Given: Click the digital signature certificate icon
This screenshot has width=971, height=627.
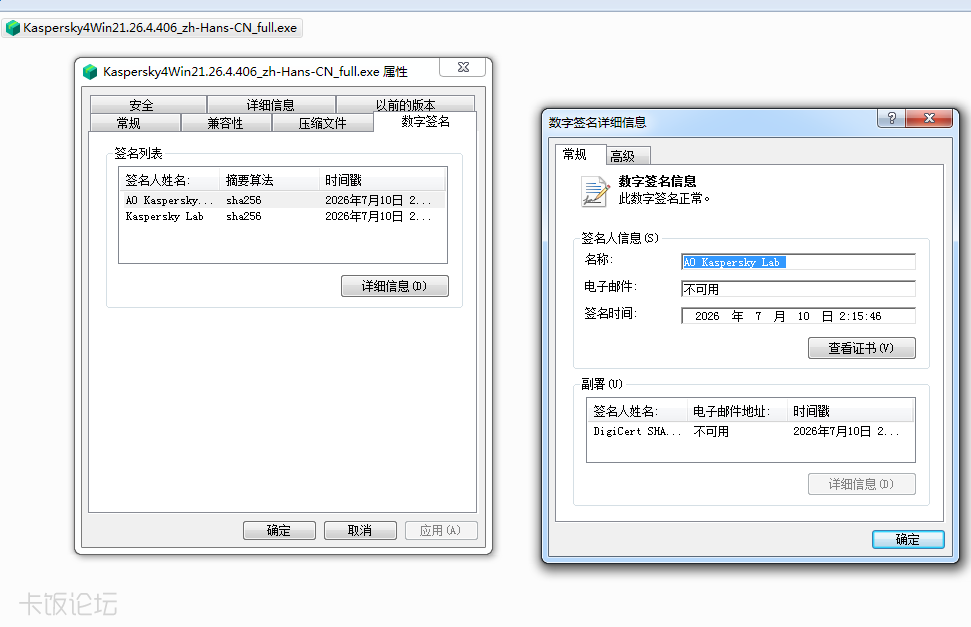Looking at the screenshot, I should pos(594,191).
